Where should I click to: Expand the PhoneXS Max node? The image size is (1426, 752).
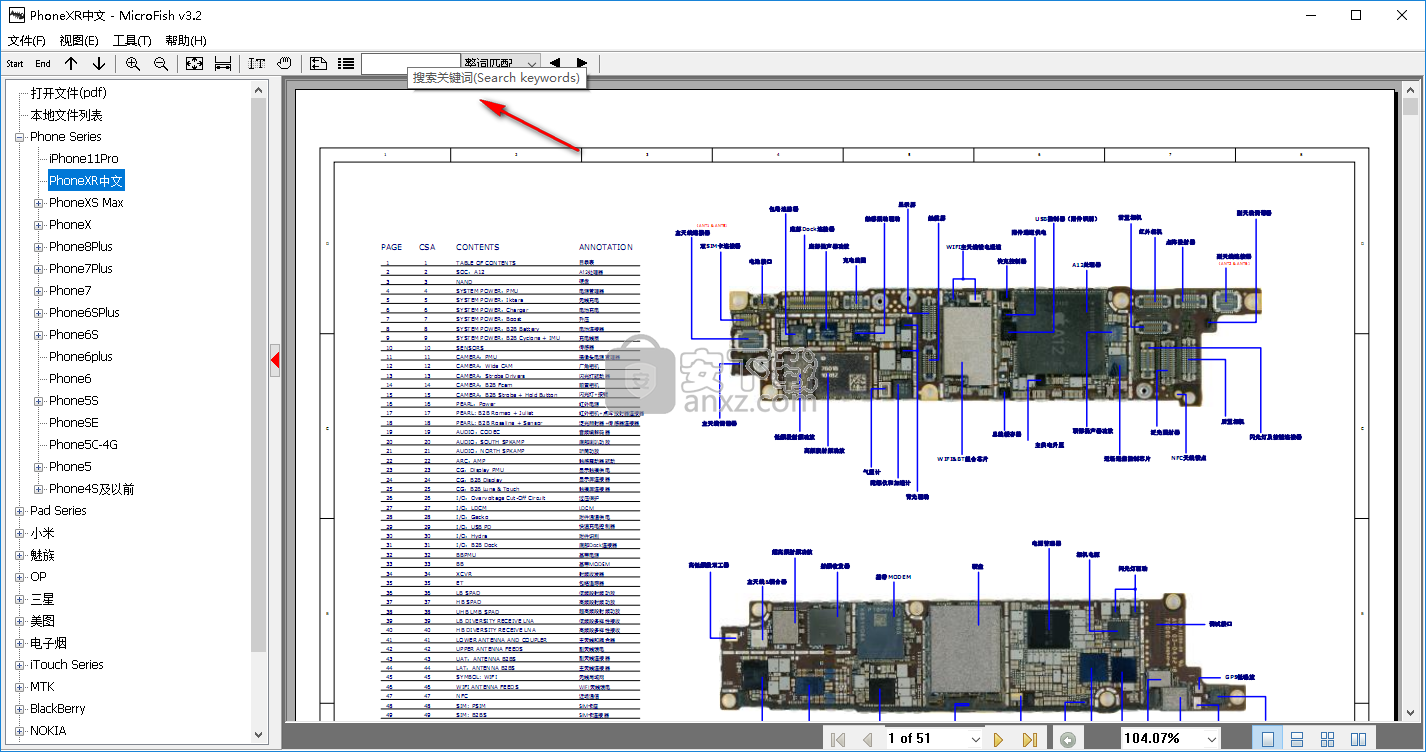coord(39,203)
